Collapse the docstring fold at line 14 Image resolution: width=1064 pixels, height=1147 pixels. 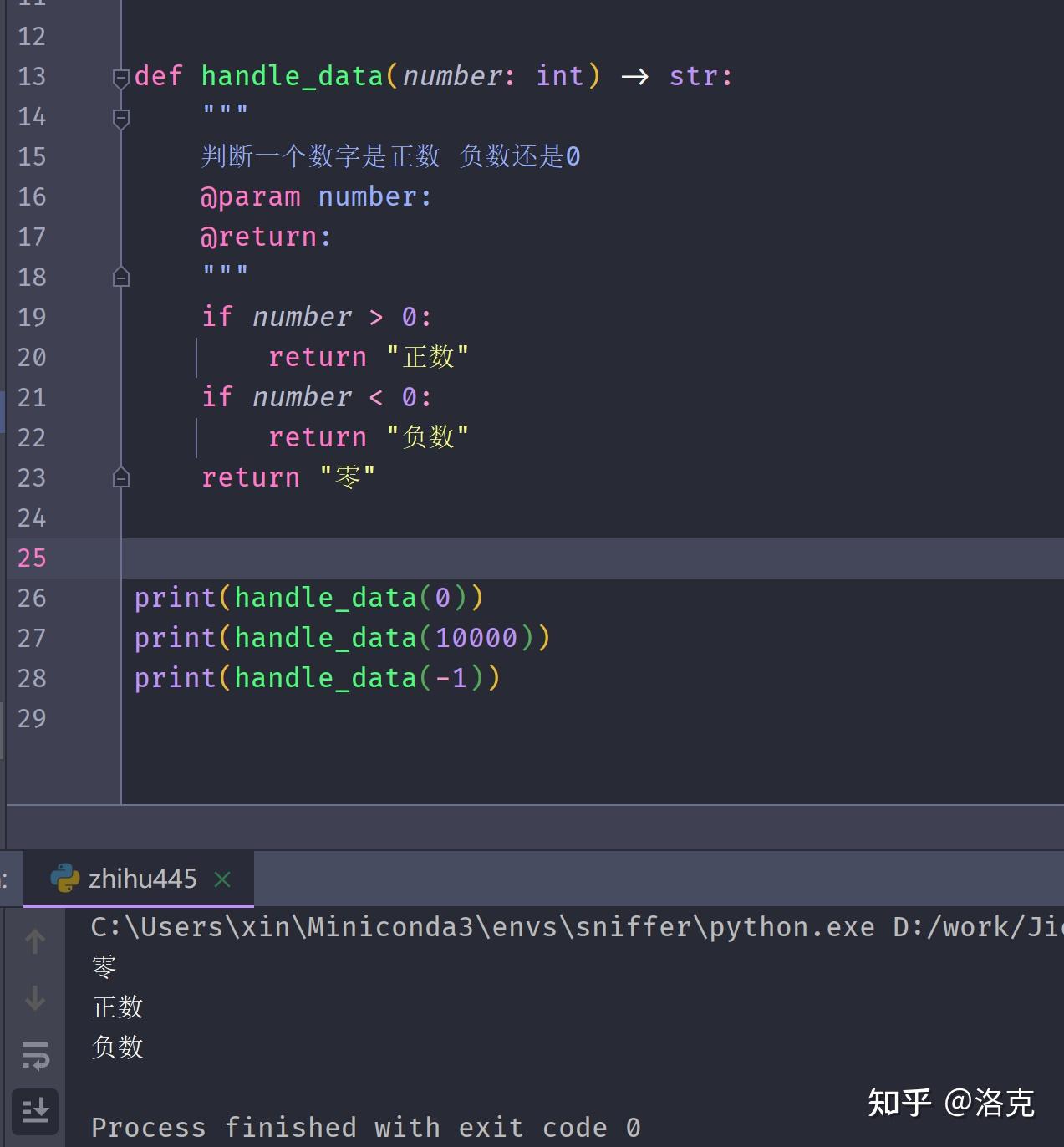tap(121, 119)
